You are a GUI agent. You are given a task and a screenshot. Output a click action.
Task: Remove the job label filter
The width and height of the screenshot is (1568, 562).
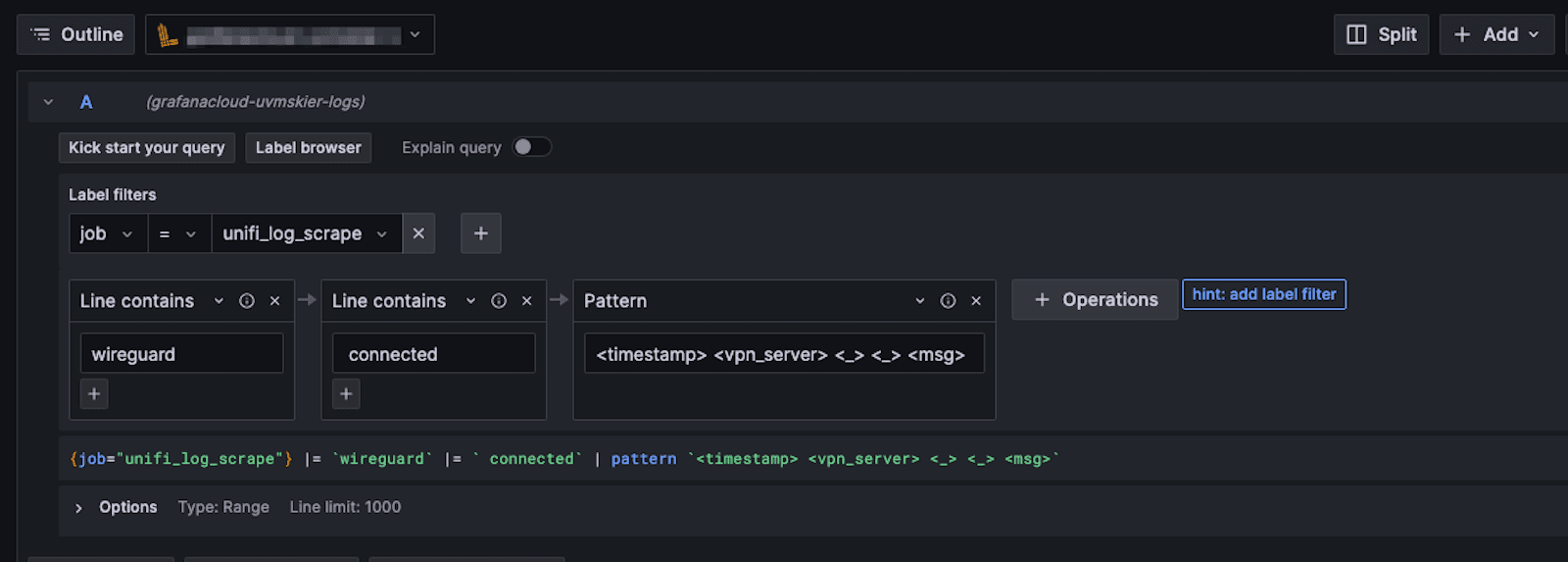click(418, 233)
